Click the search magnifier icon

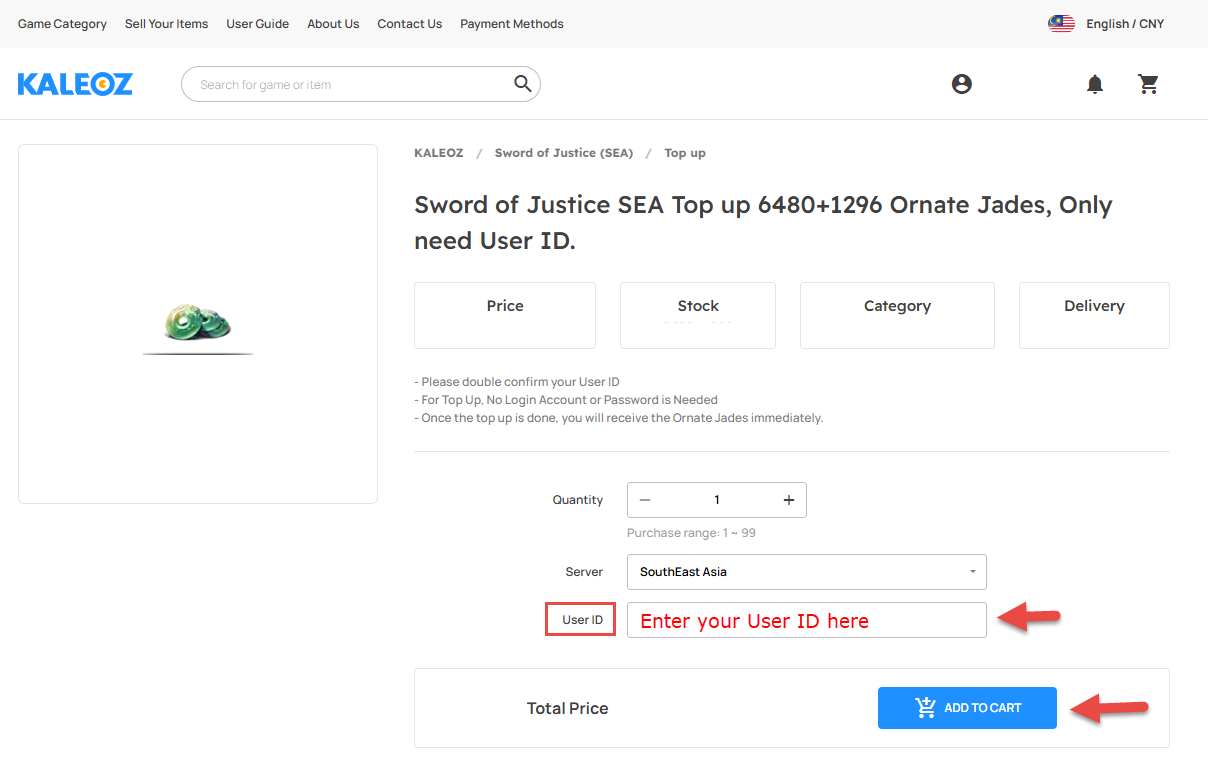point(523,84)
